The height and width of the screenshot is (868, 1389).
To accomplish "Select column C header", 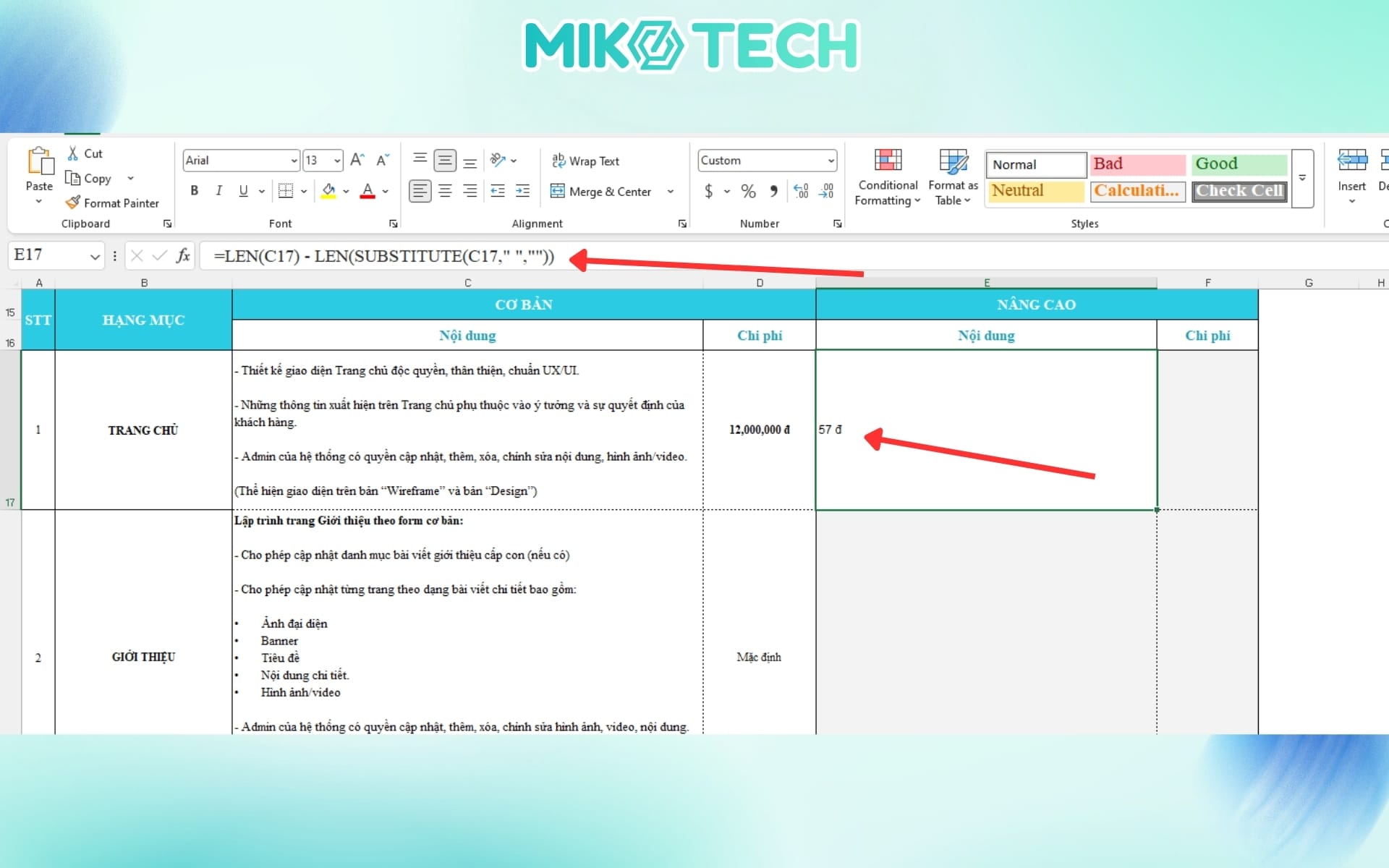I will pos(467,283).
